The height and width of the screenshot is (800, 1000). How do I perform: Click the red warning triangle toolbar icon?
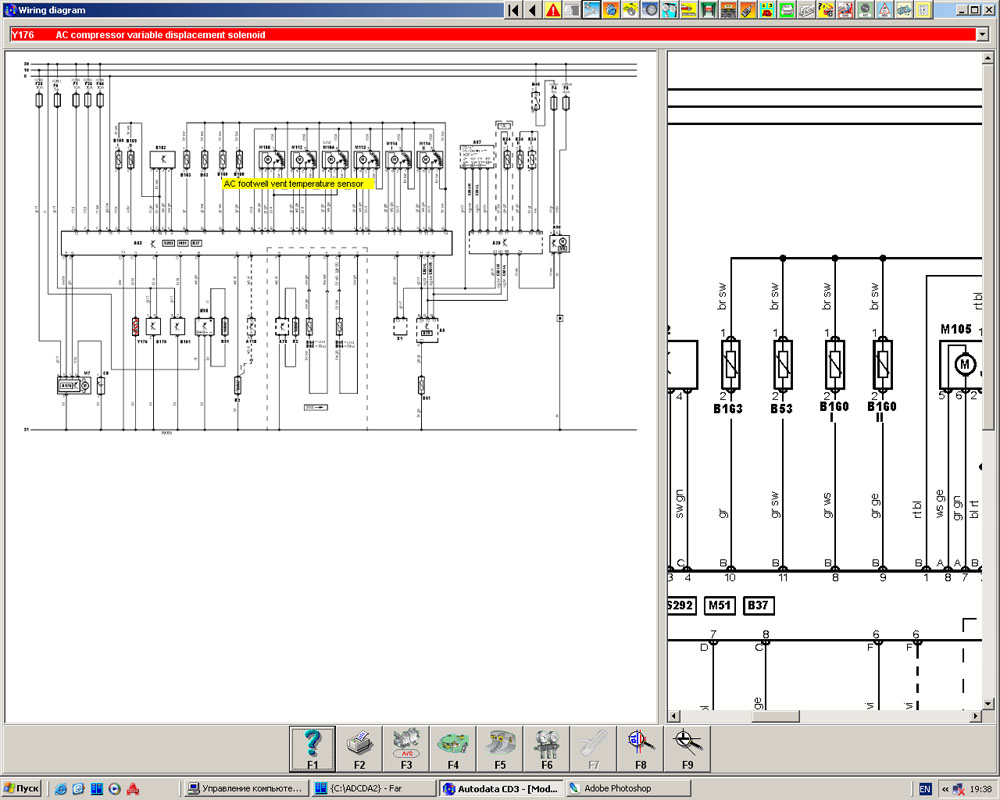(553, 10)
